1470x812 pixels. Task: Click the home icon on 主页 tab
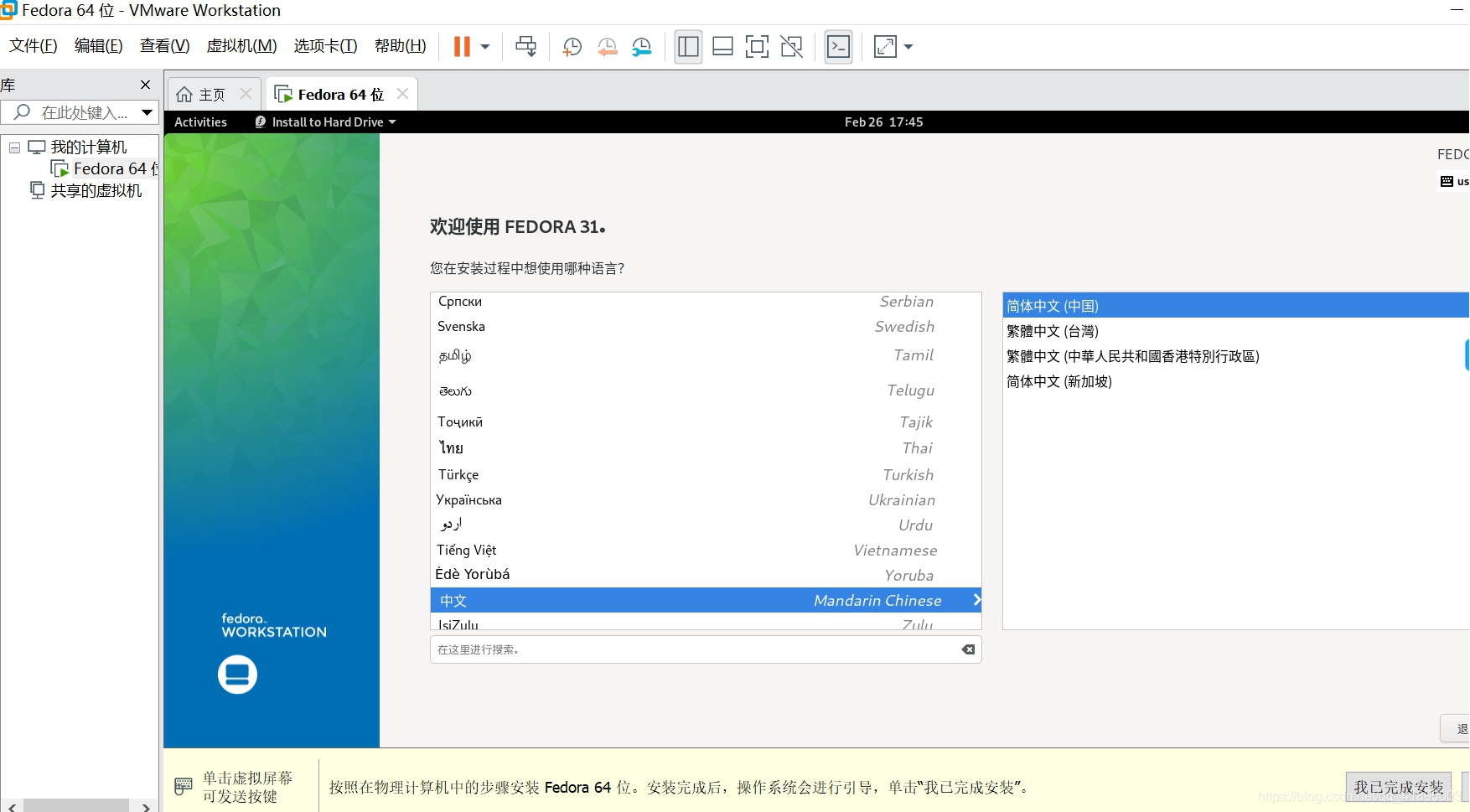[184, 95]
